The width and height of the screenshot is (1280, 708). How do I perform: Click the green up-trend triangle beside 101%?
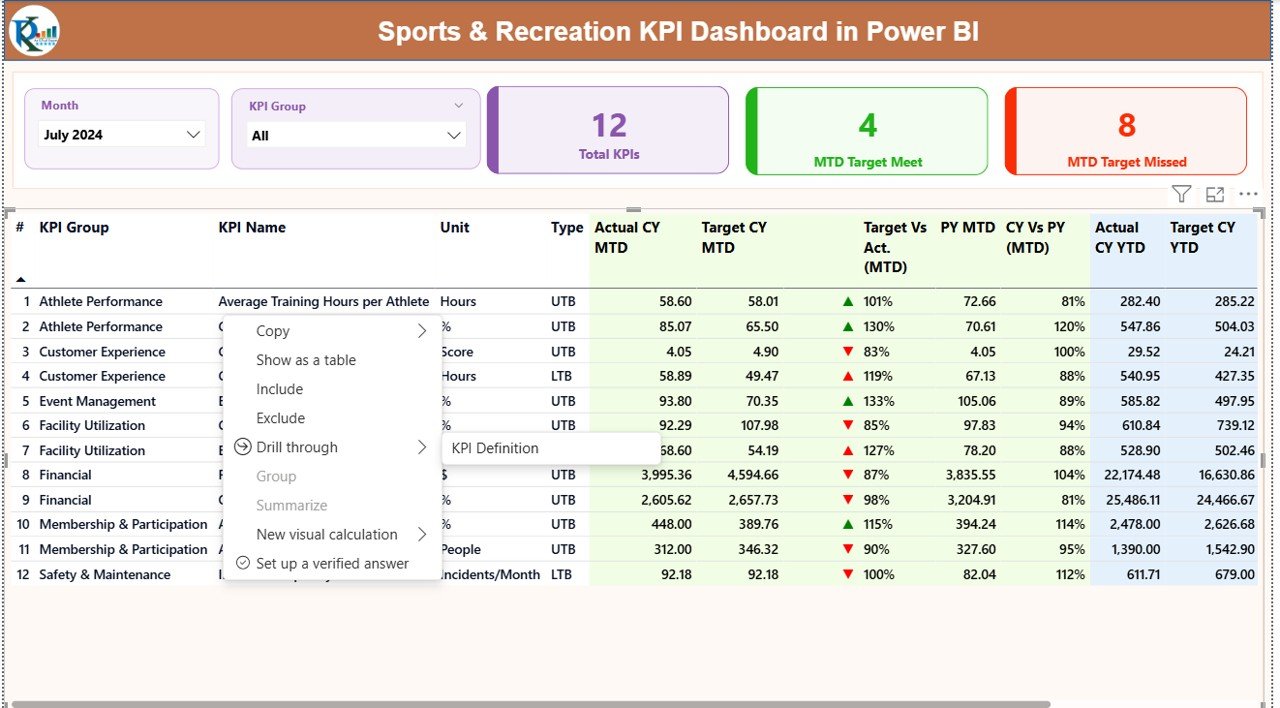pos(848,301)
